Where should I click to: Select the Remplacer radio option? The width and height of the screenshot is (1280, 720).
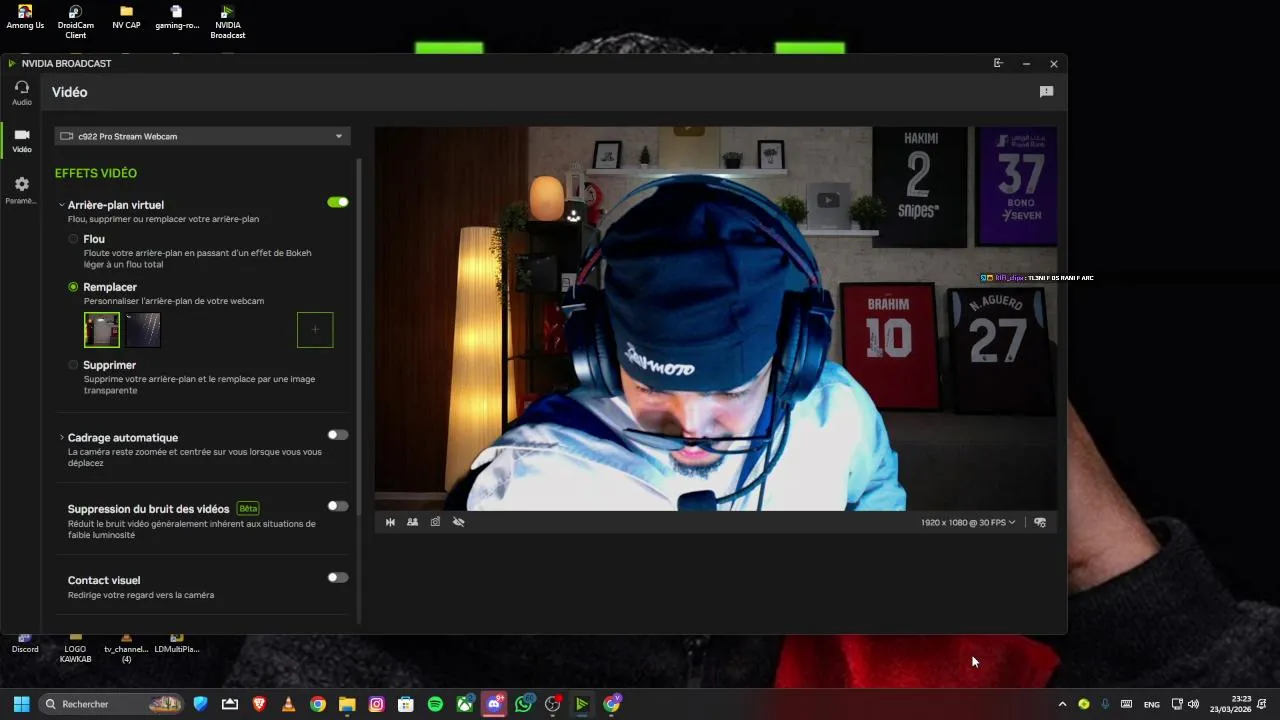point(73,287)
